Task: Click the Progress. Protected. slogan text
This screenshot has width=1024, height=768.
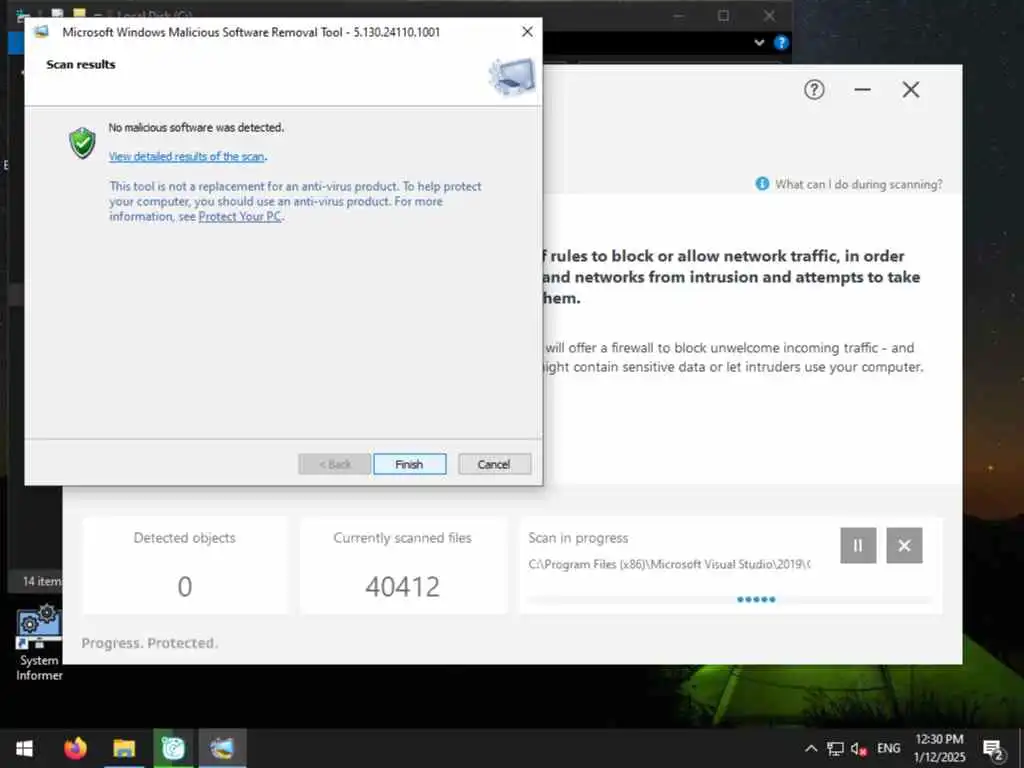Action: pos(150,643)
